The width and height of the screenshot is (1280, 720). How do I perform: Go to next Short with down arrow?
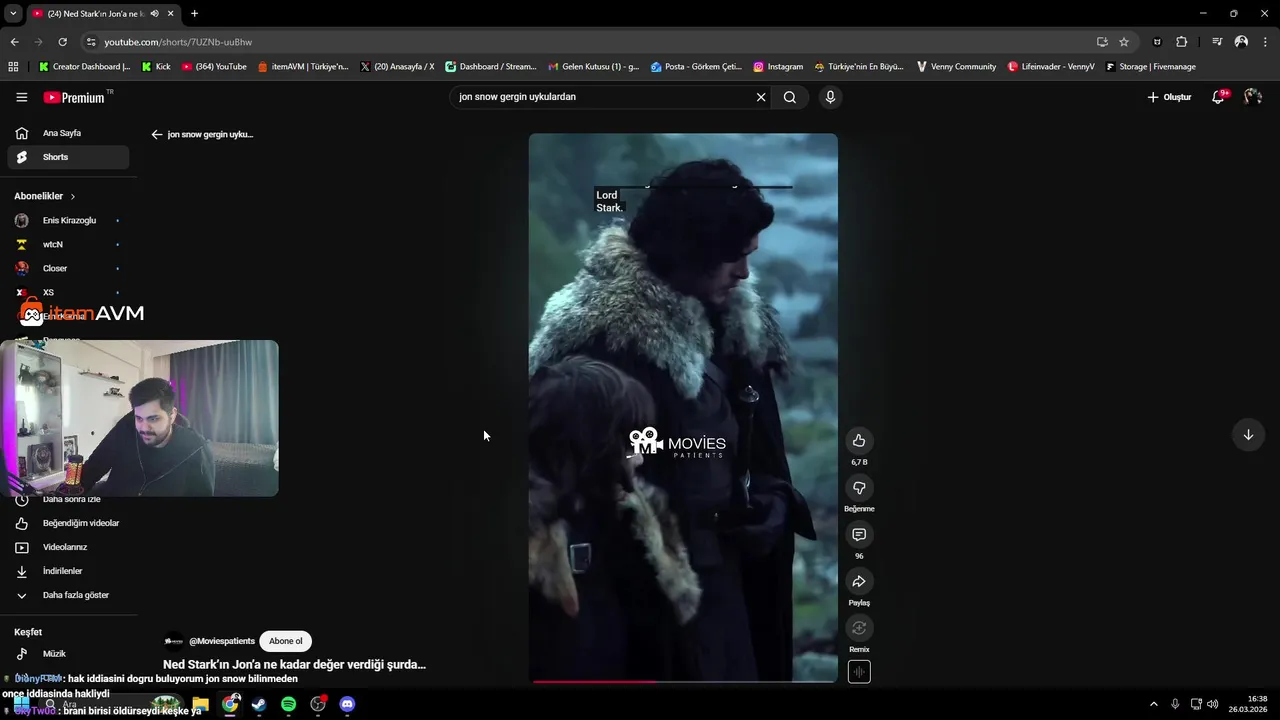coord(1248,434)
